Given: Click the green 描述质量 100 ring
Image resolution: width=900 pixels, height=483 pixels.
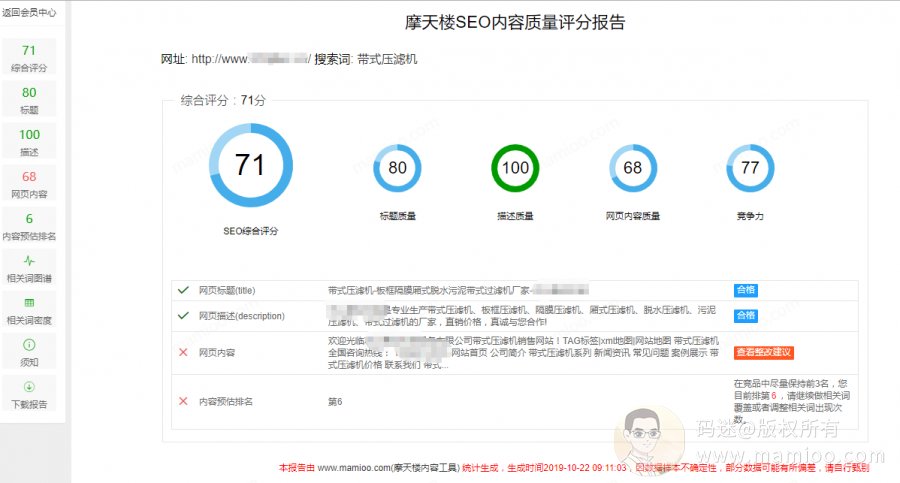Looking at the screenshot, I should 515,168.
